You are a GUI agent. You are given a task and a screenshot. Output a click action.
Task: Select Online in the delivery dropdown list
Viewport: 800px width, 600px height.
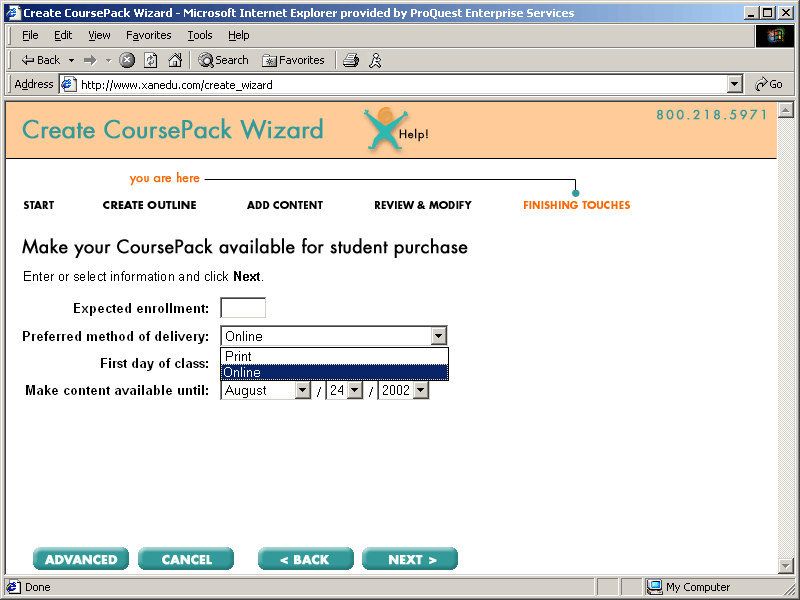click(x=334, y=372)
